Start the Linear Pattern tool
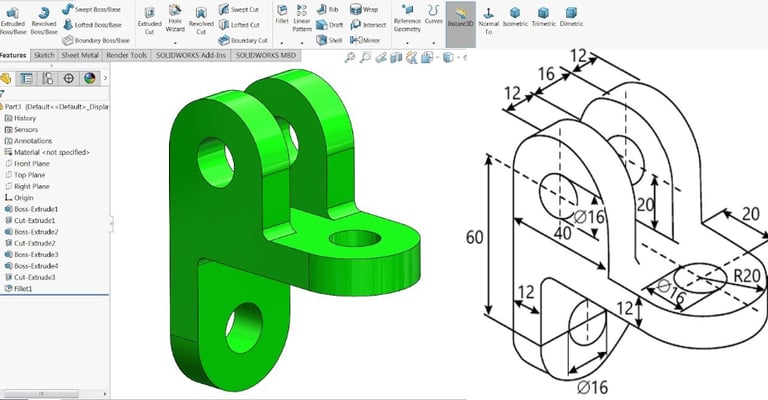The height and width of the screenshot is (400, 768). tap(302, 19)
